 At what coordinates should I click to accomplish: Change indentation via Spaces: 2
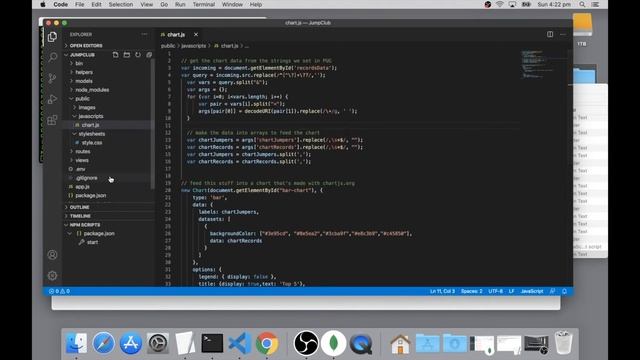471,291
